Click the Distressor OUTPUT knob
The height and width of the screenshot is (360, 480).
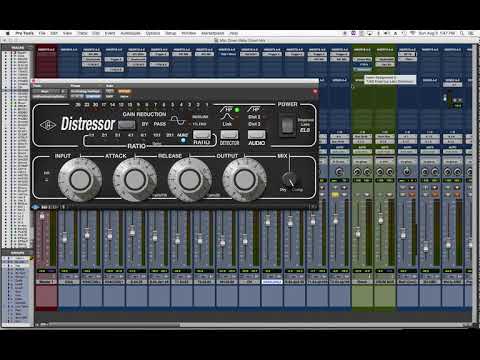click(244, 180)
